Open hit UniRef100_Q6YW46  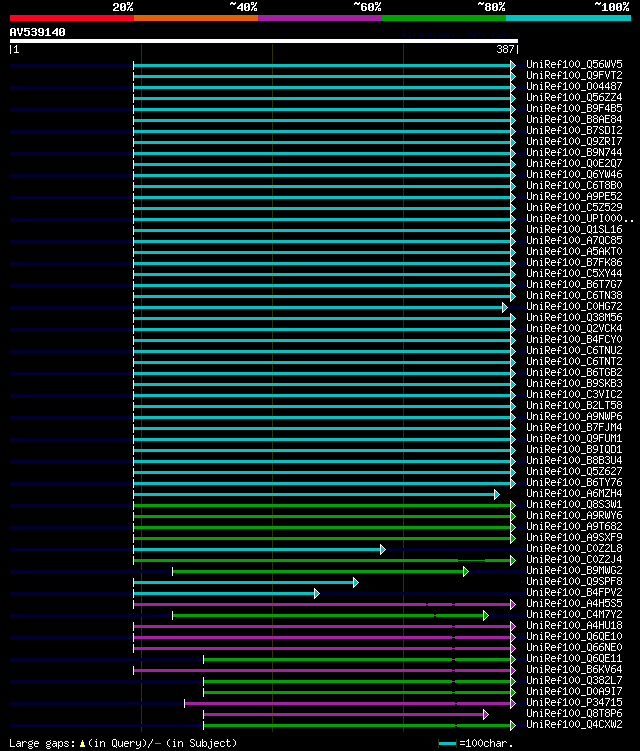[x=574, y=174]
